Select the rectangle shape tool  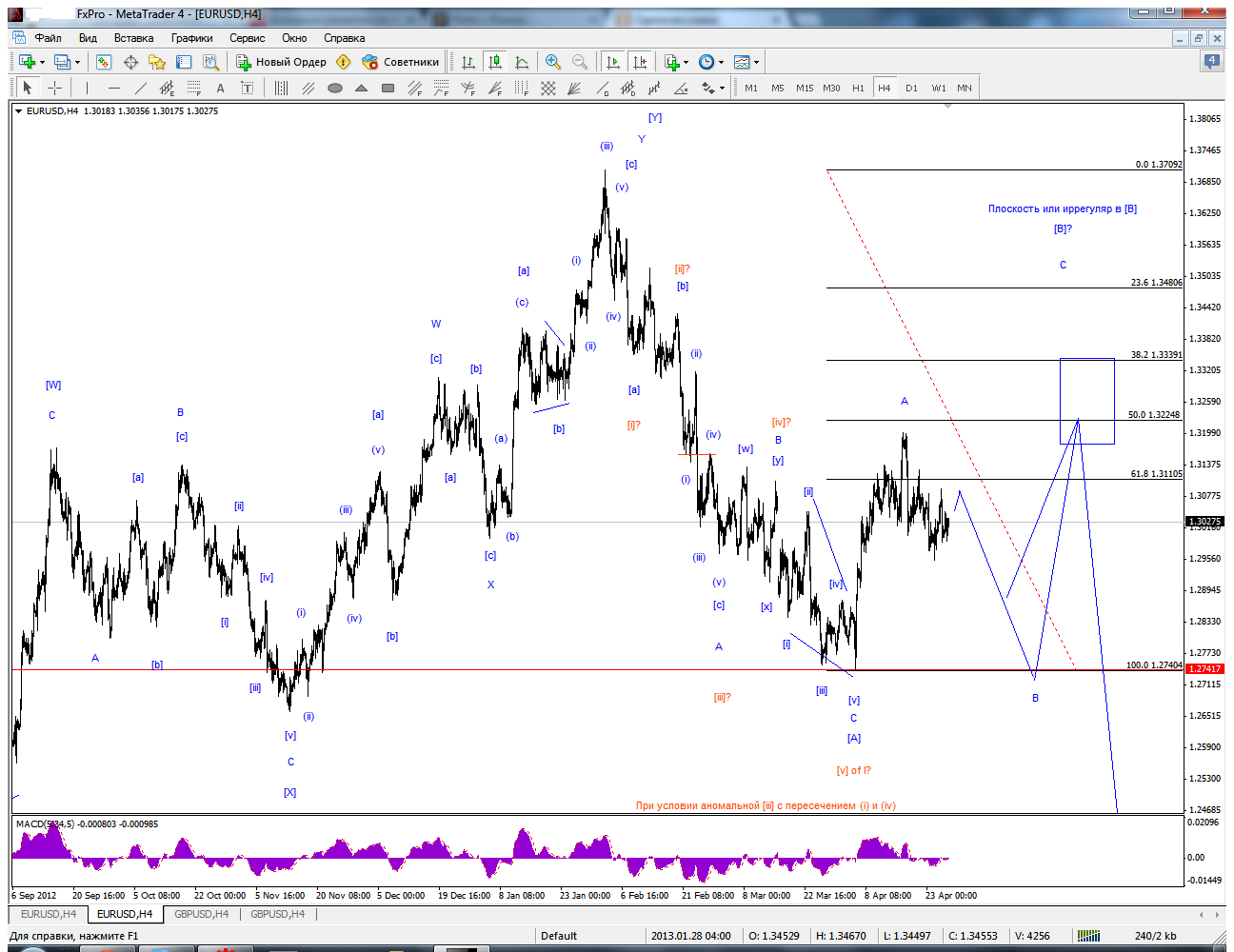(x=388, y=88)
